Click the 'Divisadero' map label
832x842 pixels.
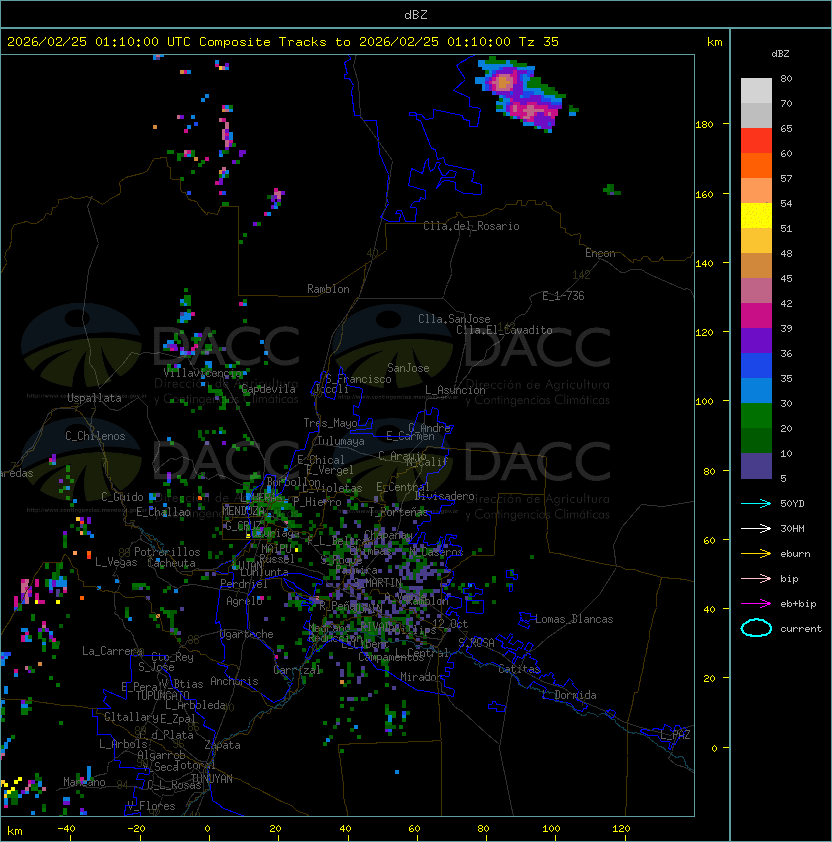444,496
